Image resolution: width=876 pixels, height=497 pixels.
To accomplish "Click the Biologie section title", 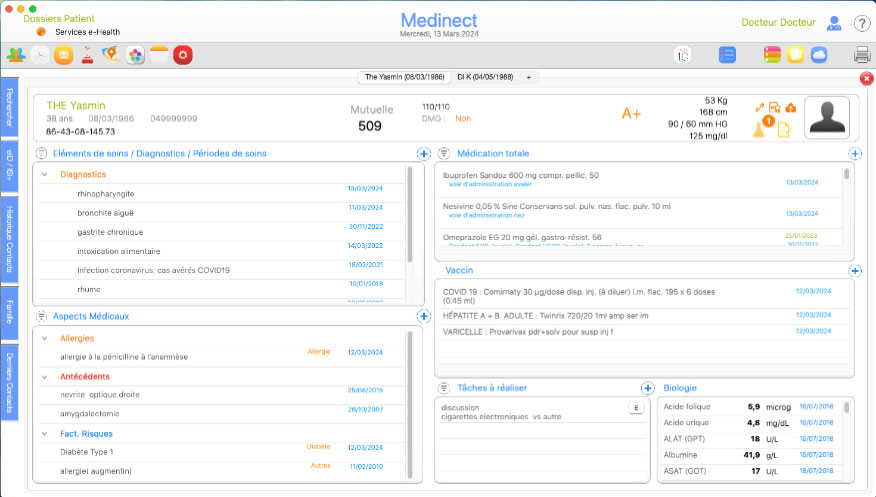I will pos(679,388).
